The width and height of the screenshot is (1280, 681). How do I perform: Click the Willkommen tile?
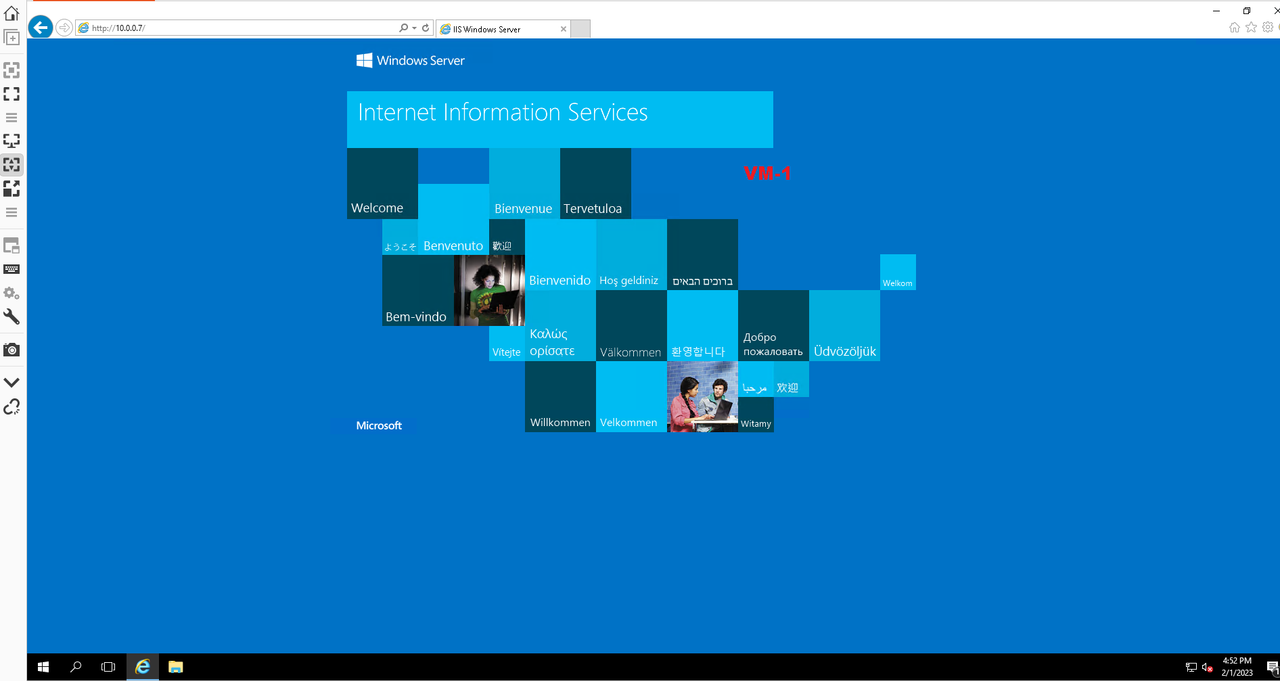pyautogui.click(x=560, y=397)
